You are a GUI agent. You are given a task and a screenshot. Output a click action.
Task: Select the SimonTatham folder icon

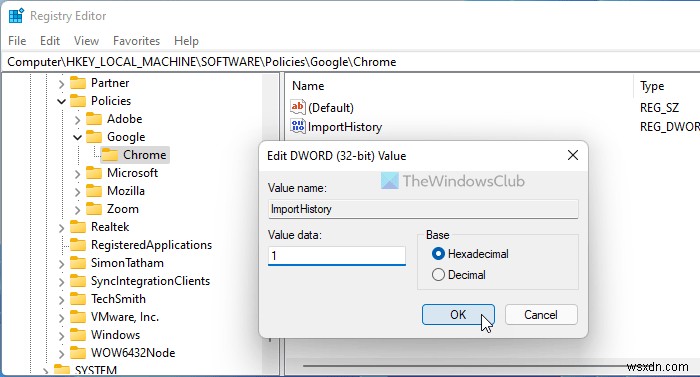pyautogui.click(x=78, y=263)
